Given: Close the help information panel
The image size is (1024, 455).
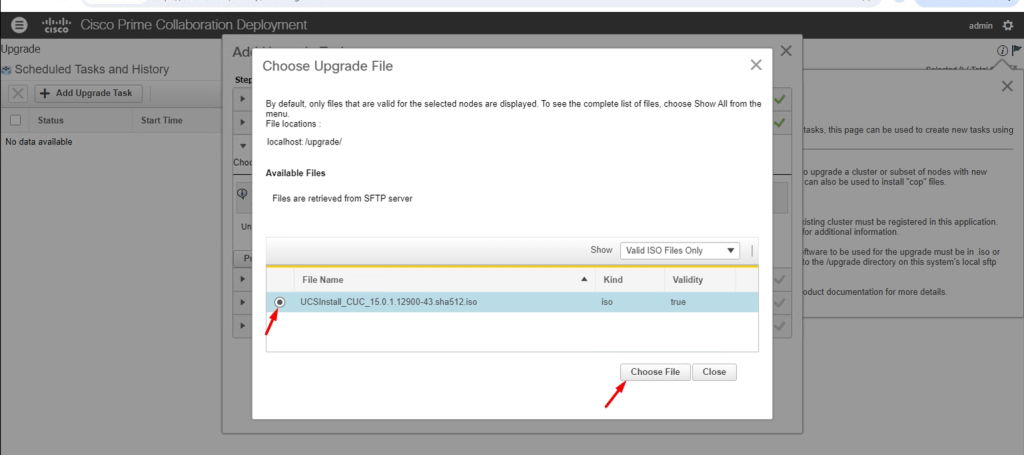Looking at the screenshot, I should pyautogui.click(x=1006, y=87).
